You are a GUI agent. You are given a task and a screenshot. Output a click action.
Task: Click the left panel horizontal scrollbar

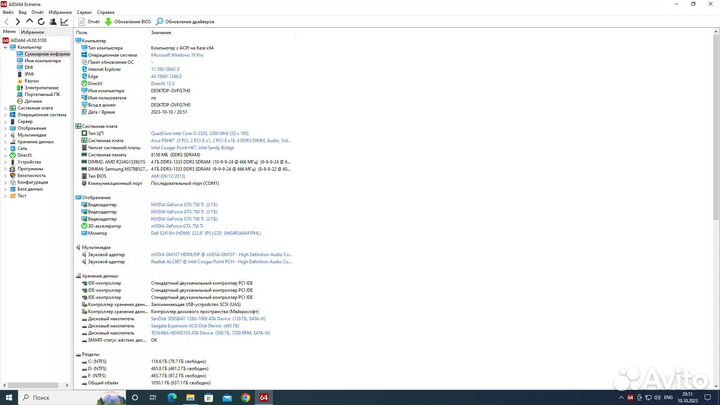click(x=33, y=385)
